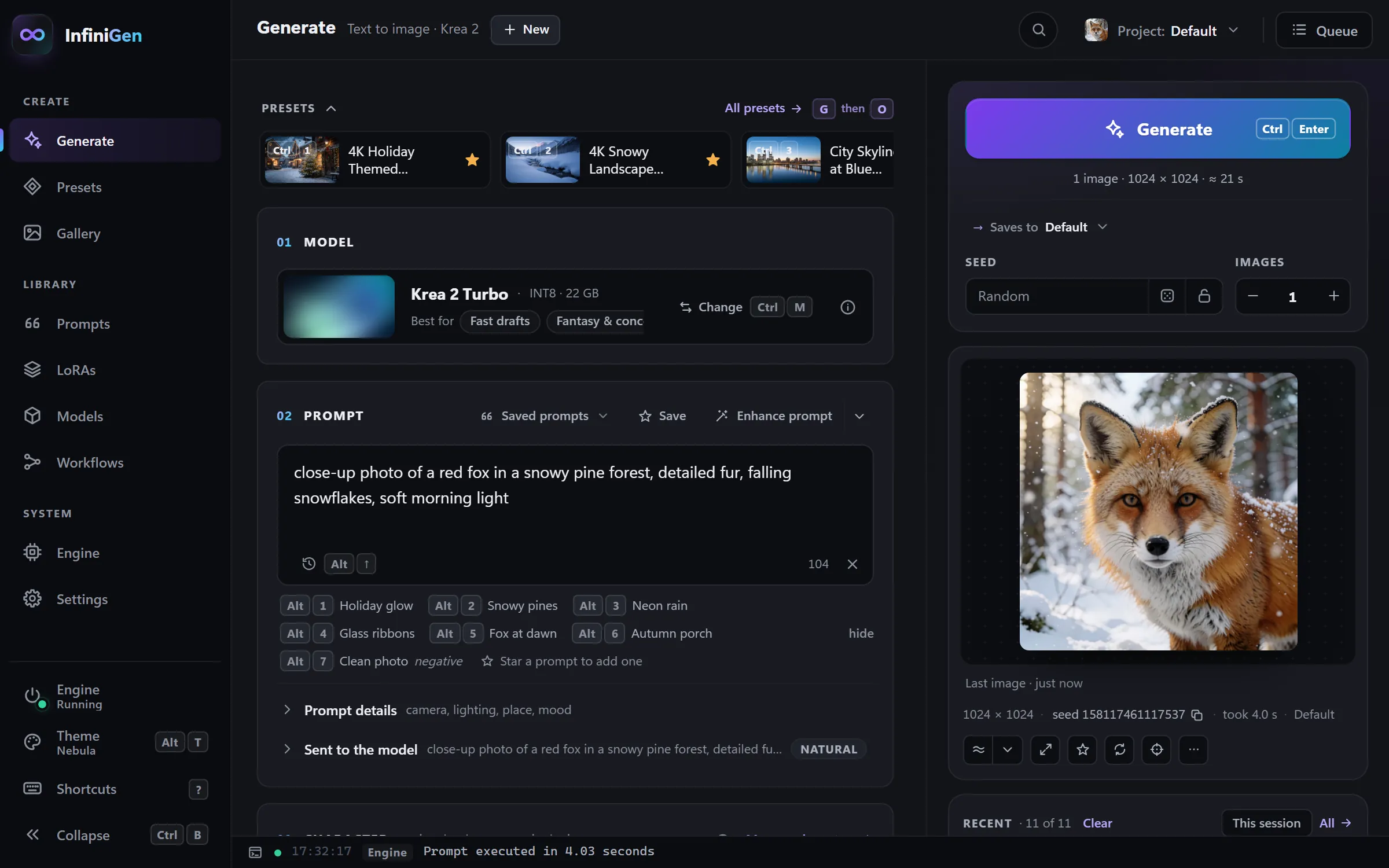Toggle the seed lock icon
The height and width of the screenshot is (868, 1389).
(x=1204, y=296)
